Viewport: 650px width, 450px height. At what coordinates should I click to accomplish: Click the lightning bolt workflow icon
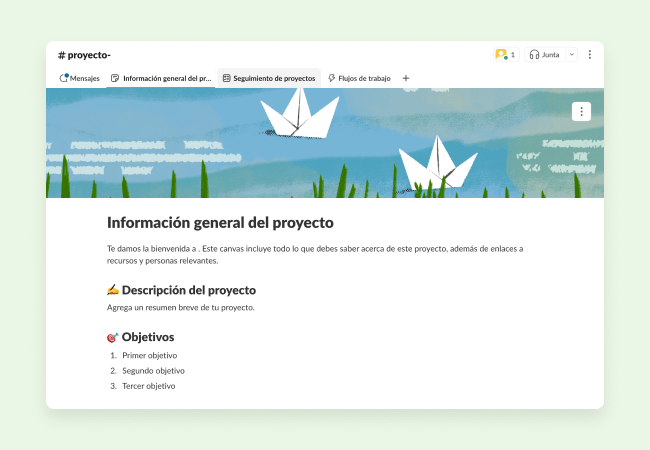click(331, 78)
